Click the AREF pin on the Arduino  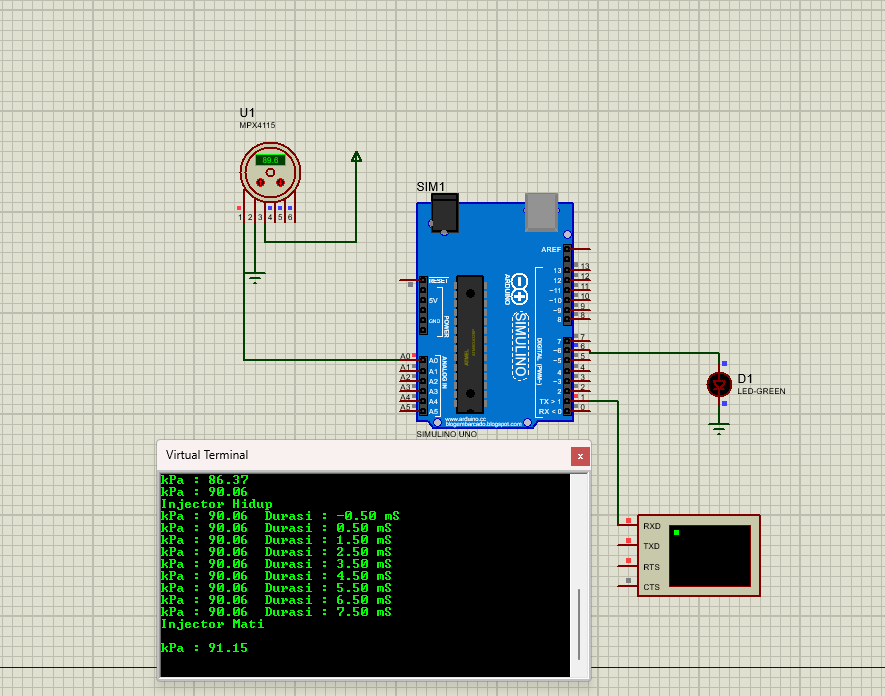point(567,250)
